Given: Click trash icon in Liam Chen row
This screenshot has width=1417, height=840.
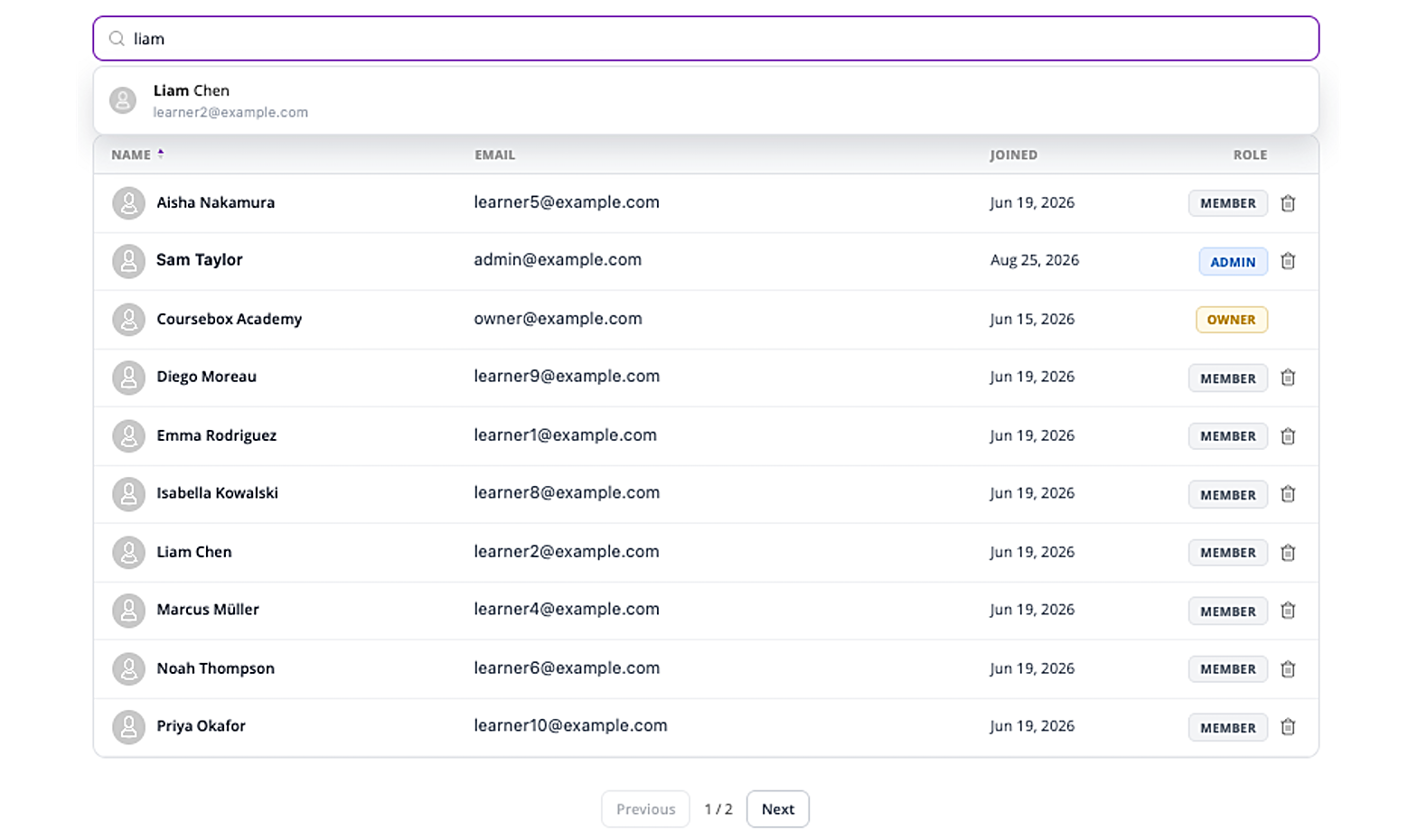Looking at the screenshot, I should pos(1288,553).
